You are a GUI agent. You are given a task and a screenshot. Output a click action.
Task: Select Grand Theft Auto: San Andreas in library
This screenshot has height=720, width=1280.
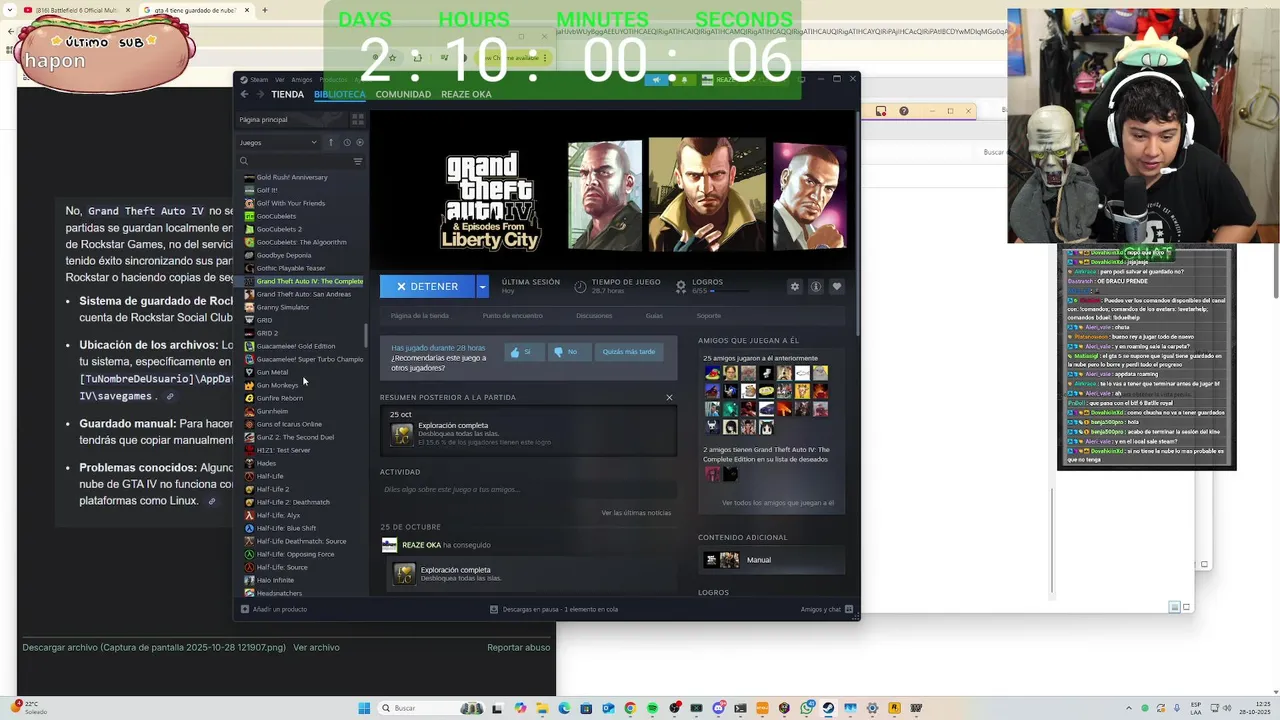pos(304,294)
